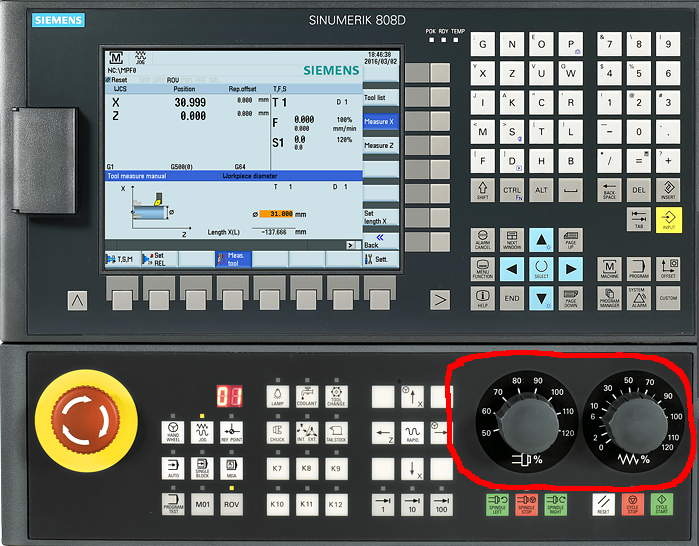Select the T,S,M softkey on screen
The height and width of the screenshot is (546, 699).
122,259
